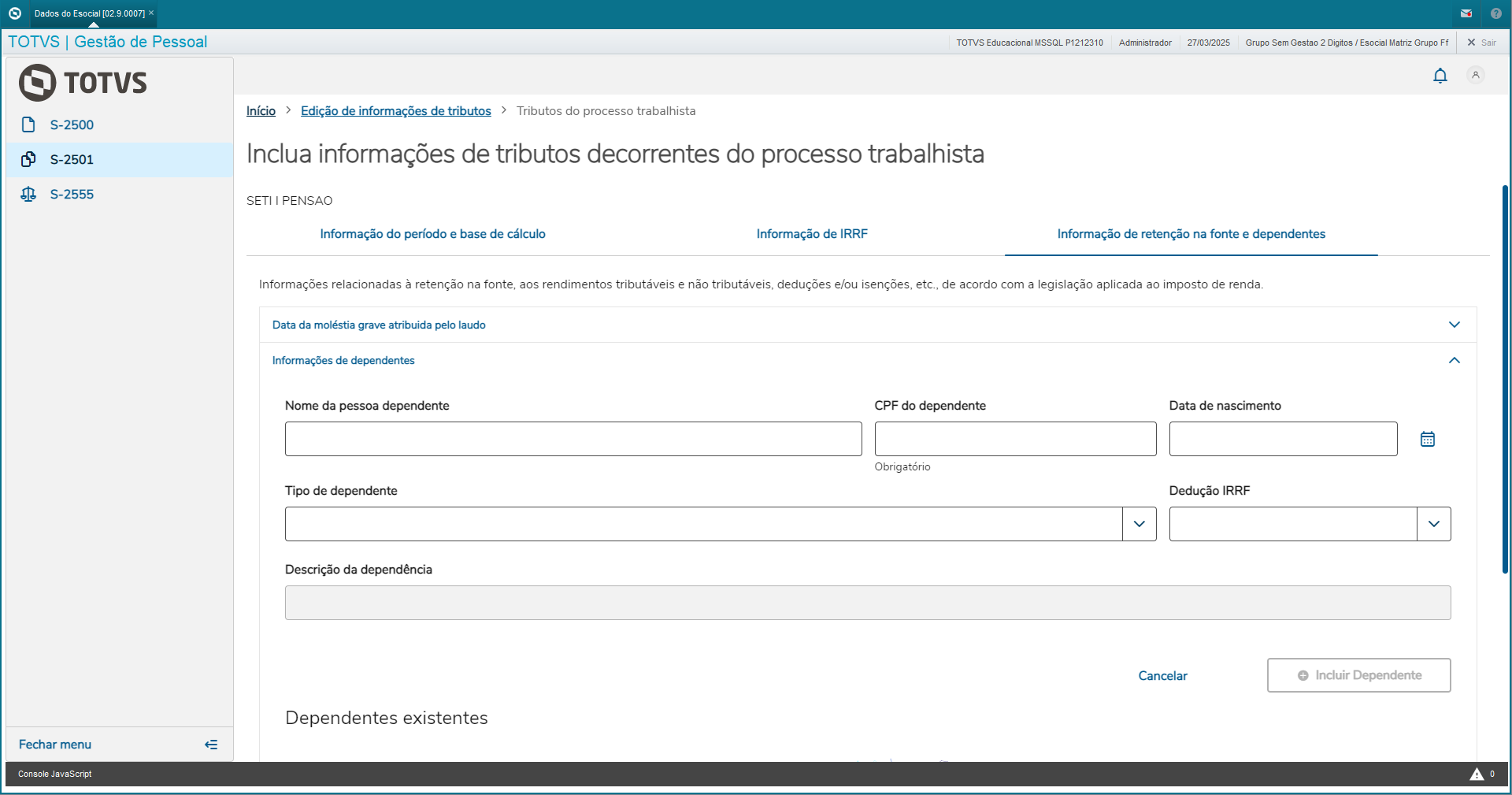Go to Edição de informações de tributos breadcrumb
The height and width of the screenshot is (795, 1512).
click(395, 111)
